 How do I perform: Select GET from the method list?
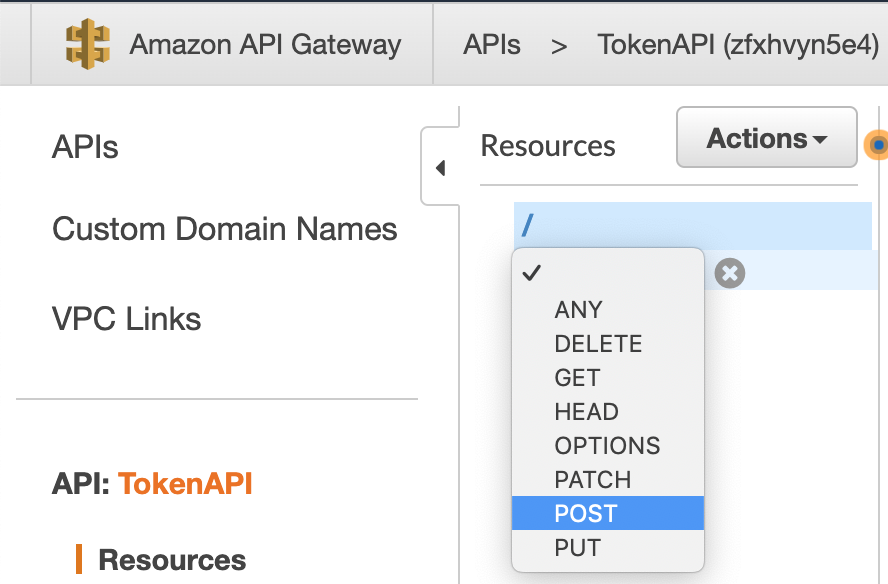[577, 378]
